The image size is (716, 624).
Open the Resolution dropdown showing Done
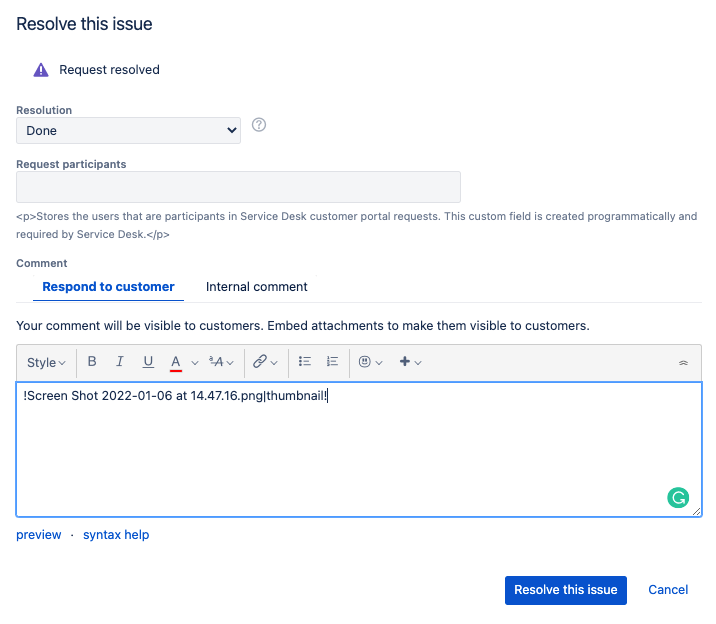[128, 130]
